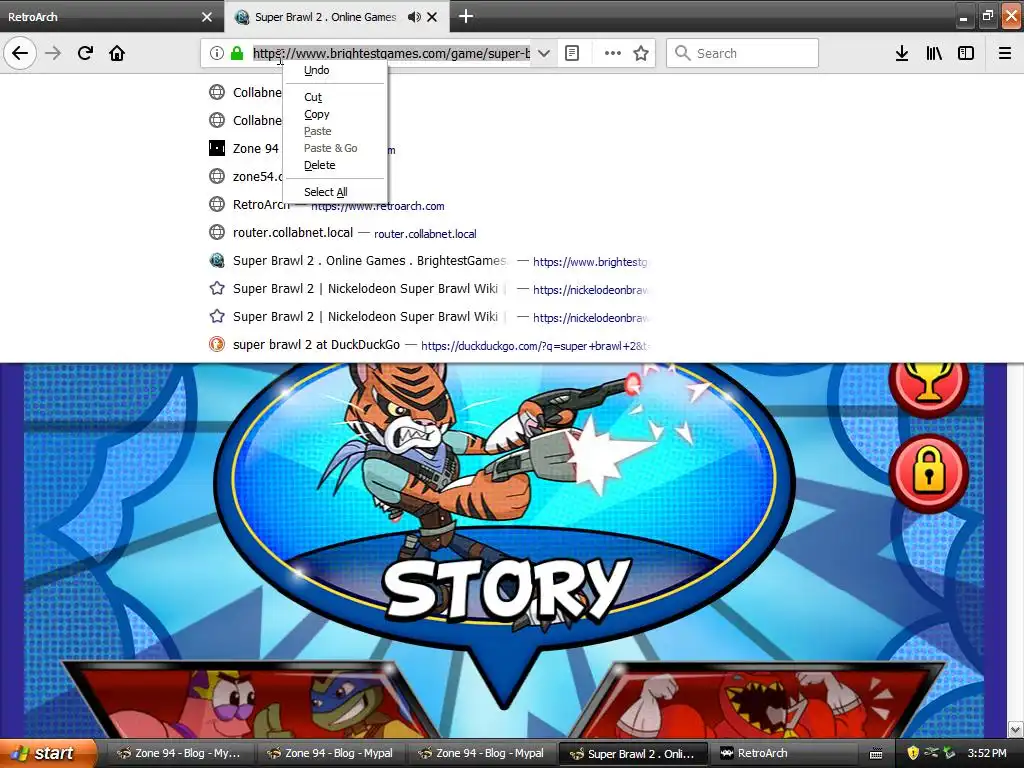Toggle the sidebar icon

(966, 53)
